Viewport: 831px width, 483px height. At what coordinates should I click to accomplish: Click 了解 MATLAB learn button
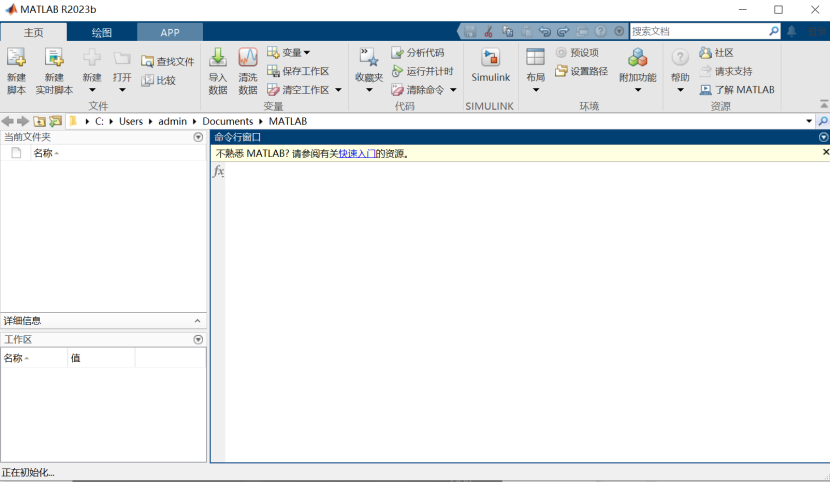coord(737,90)
